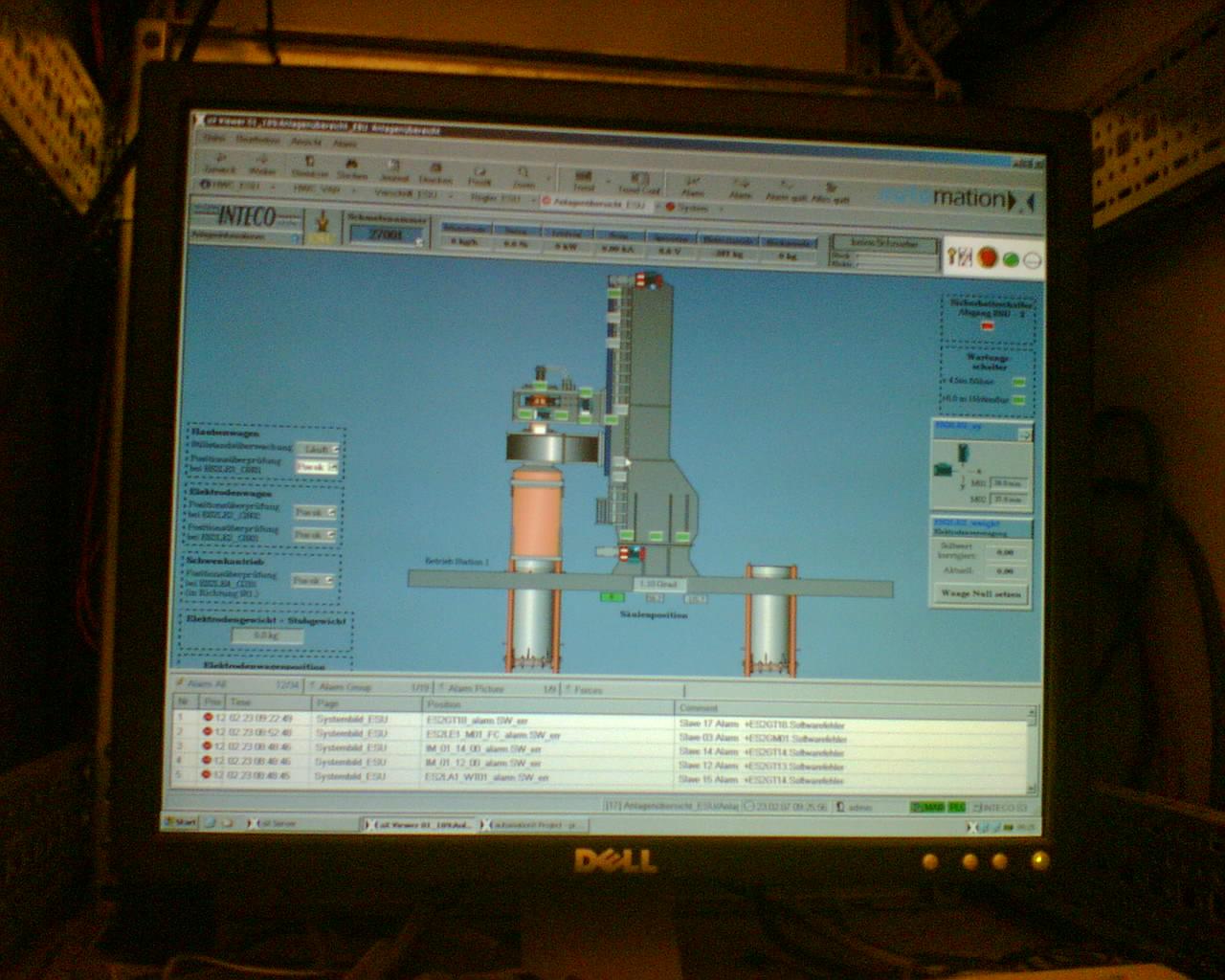Open the Trend toolbar icon
The height and width of the screenshot is (980, 1225).
(583, 177)
